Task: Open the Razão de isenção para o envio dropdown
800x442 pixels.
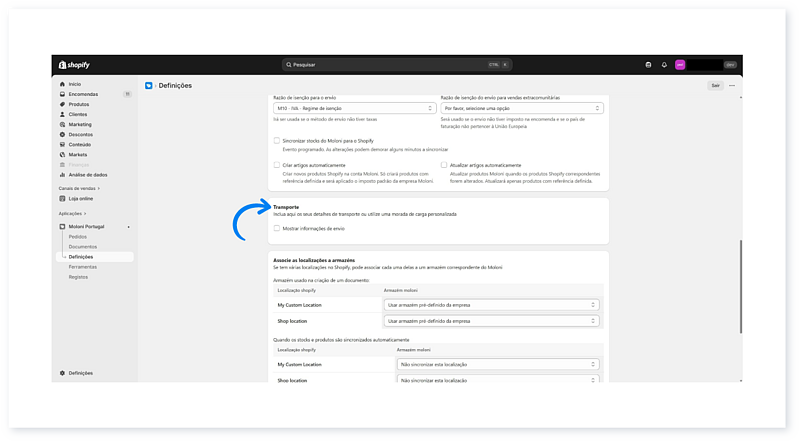Action: pyautogui.click(x=353, y=108)
